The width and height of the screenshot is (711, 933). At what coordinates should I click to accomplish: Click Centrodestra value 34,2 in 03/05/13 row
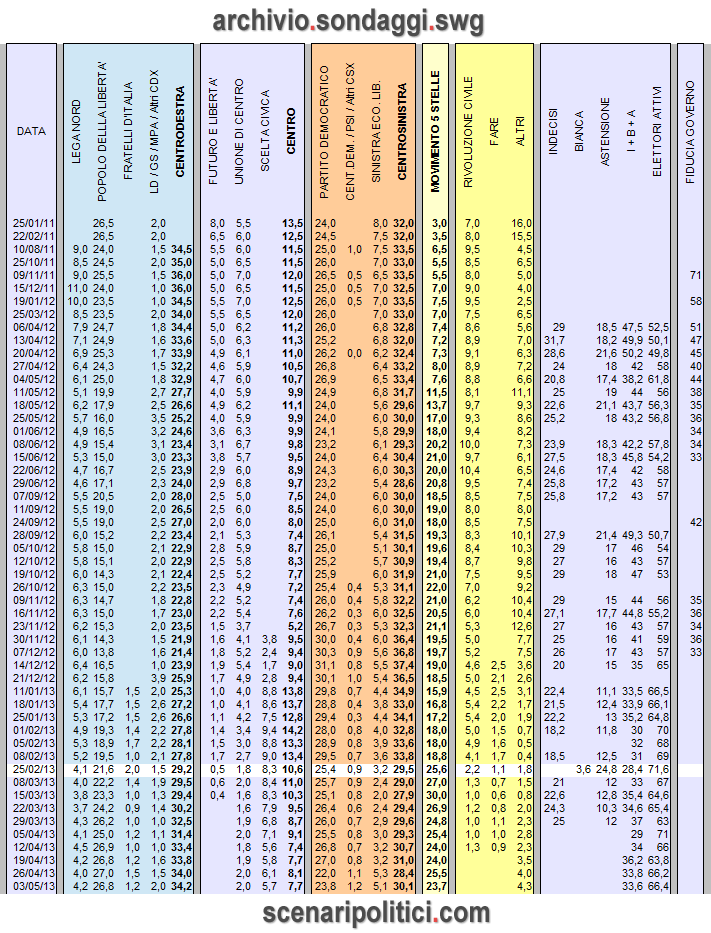[181, 886]
